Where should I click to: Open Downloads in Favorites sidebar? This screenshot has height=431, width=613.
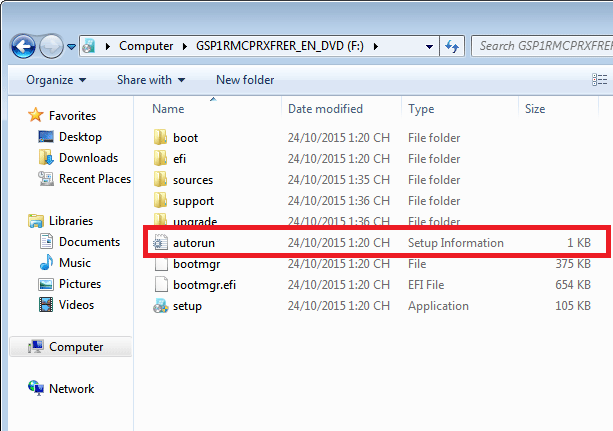coord(87,158)
